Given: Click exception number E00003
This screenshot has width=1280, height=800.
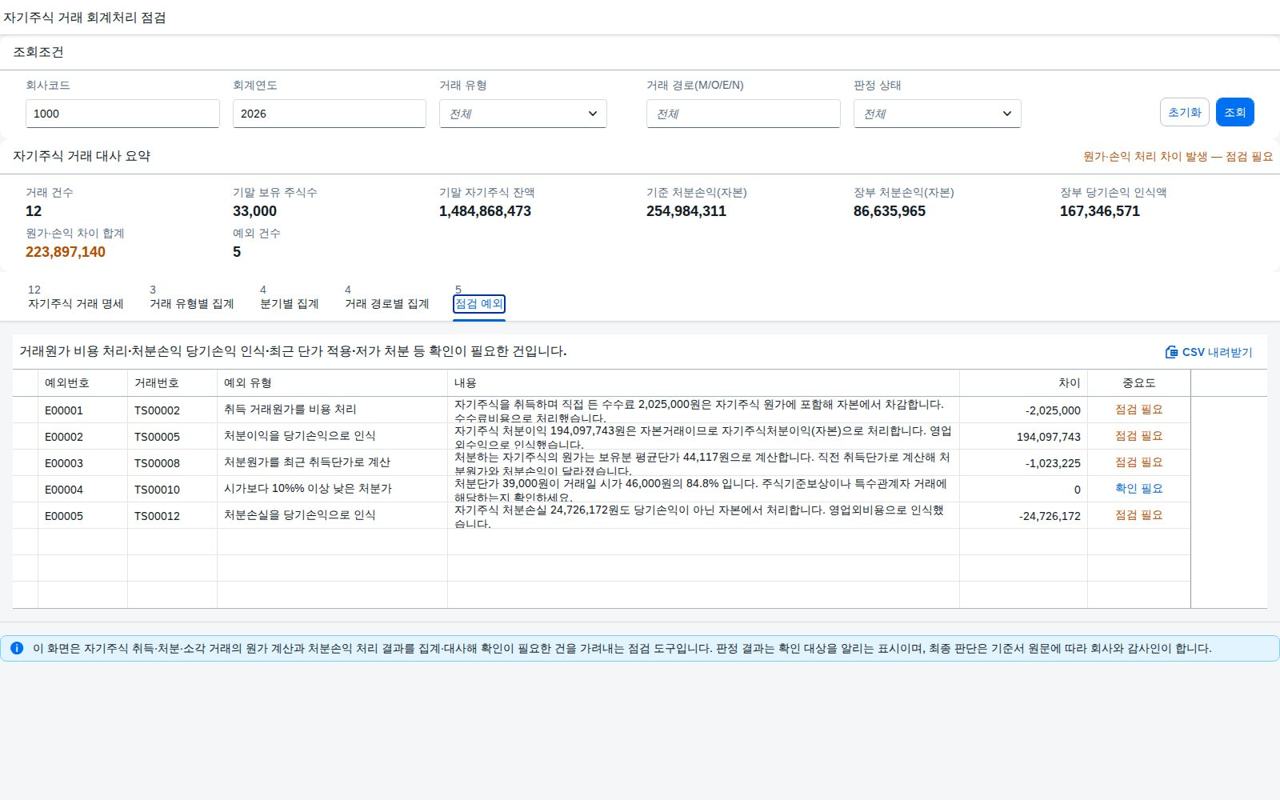Looking at the screenshot, I should [64, 463].
